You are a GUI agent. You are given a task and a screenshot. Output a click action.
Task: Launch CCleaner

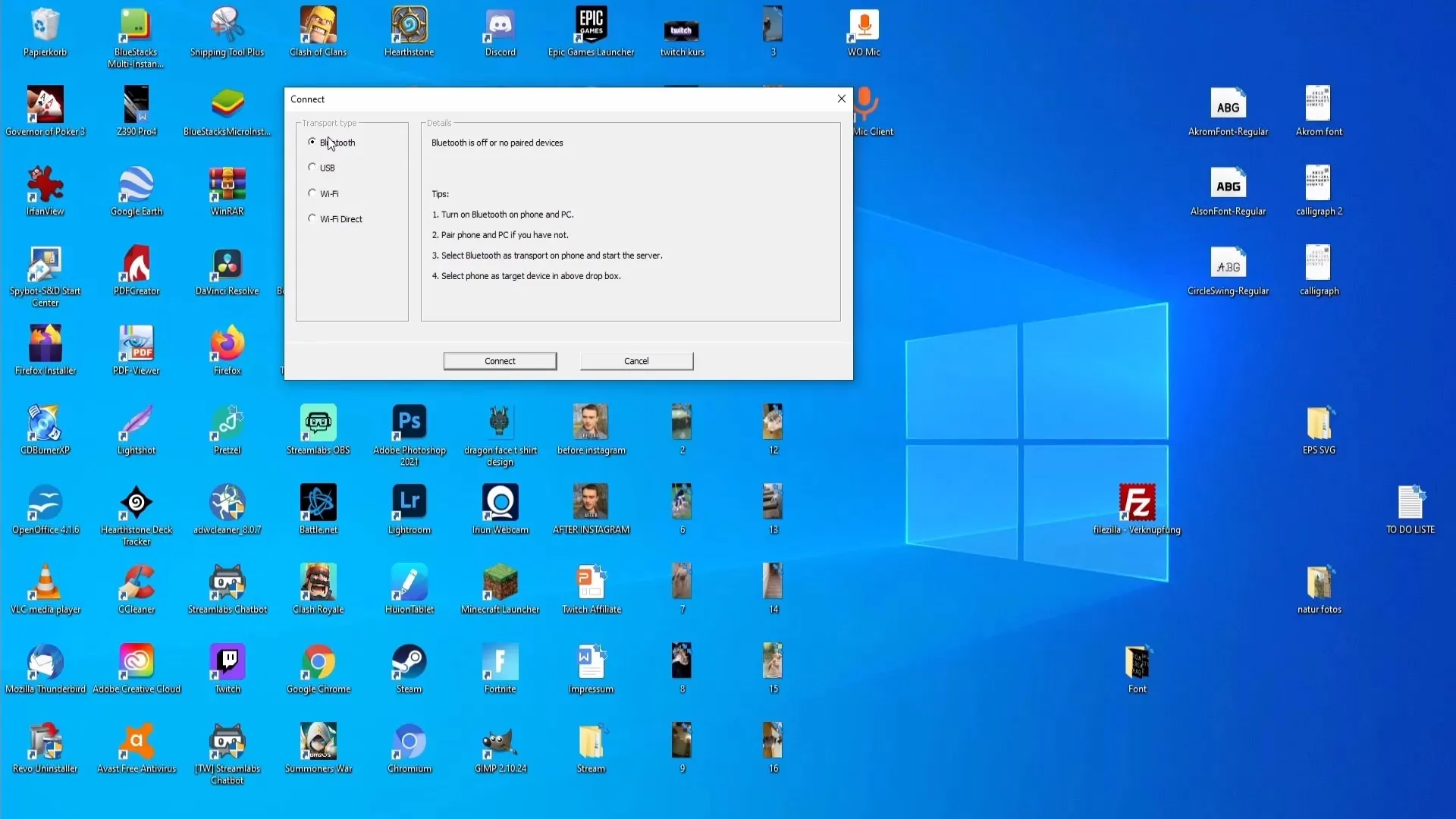(x=136, y=589)
